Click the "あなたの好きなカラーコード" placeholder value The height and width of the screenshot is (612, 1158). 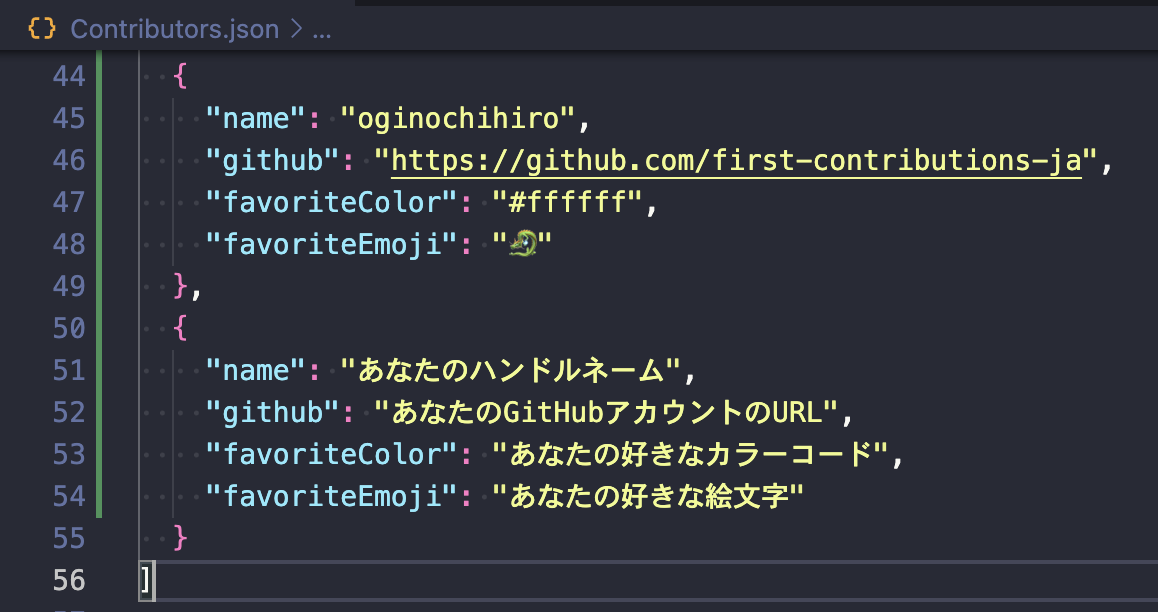(690, 454)
